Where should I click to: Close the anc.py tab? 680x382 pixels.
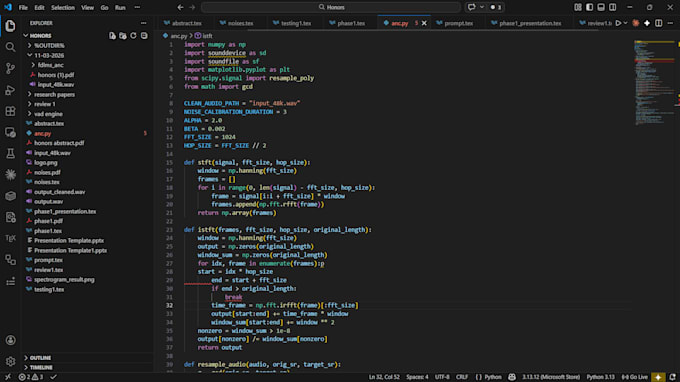click(x=424, y=23)
